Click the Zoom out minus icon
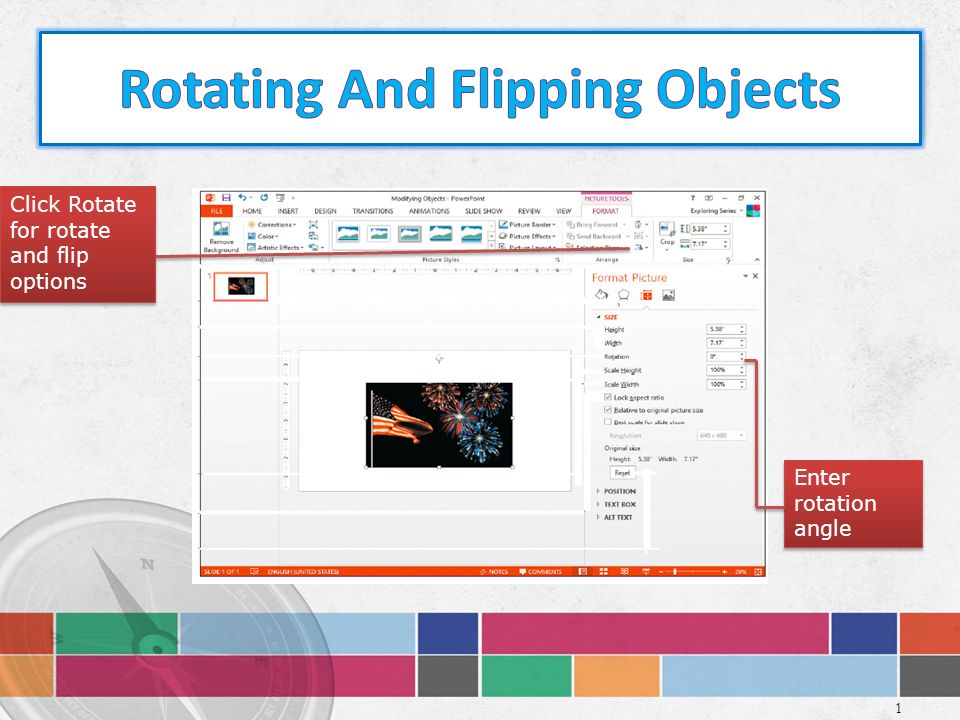This screenshot has width=960, height=720. [661, 571]
